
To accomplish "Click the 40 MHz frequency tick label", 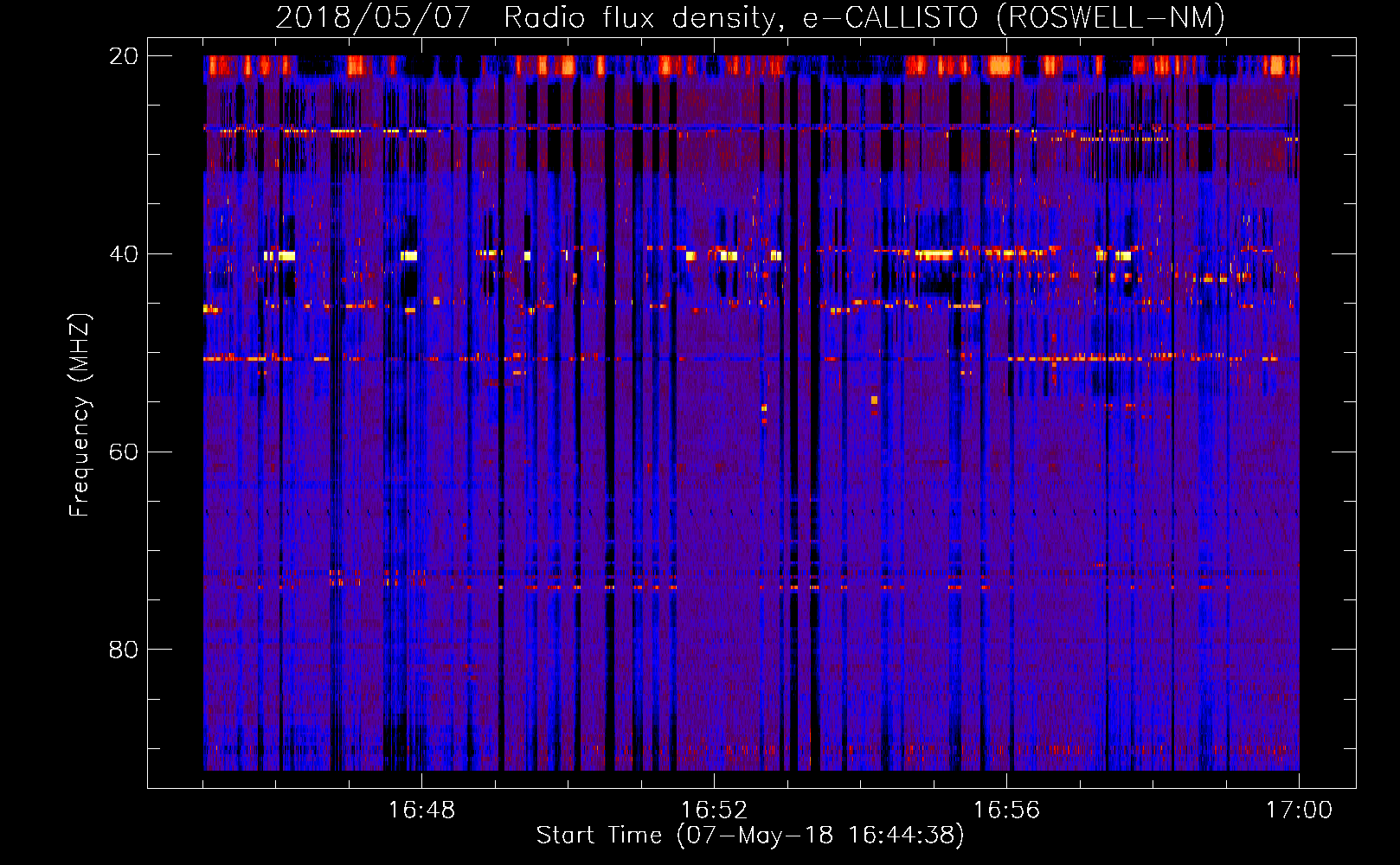I will pos(123,254).
